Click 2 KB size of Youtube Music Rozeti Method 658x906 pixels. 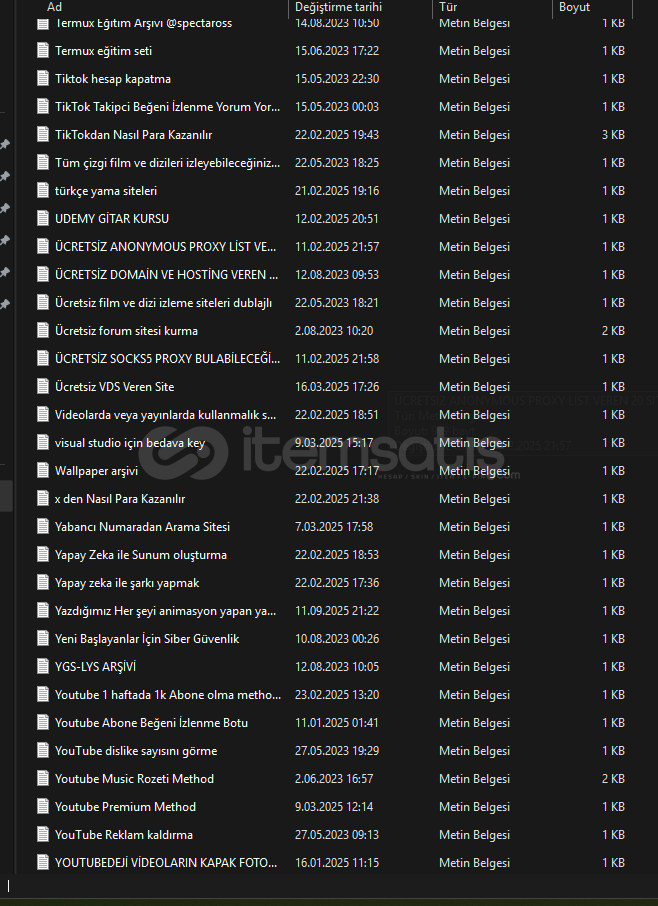click(613, 779)
